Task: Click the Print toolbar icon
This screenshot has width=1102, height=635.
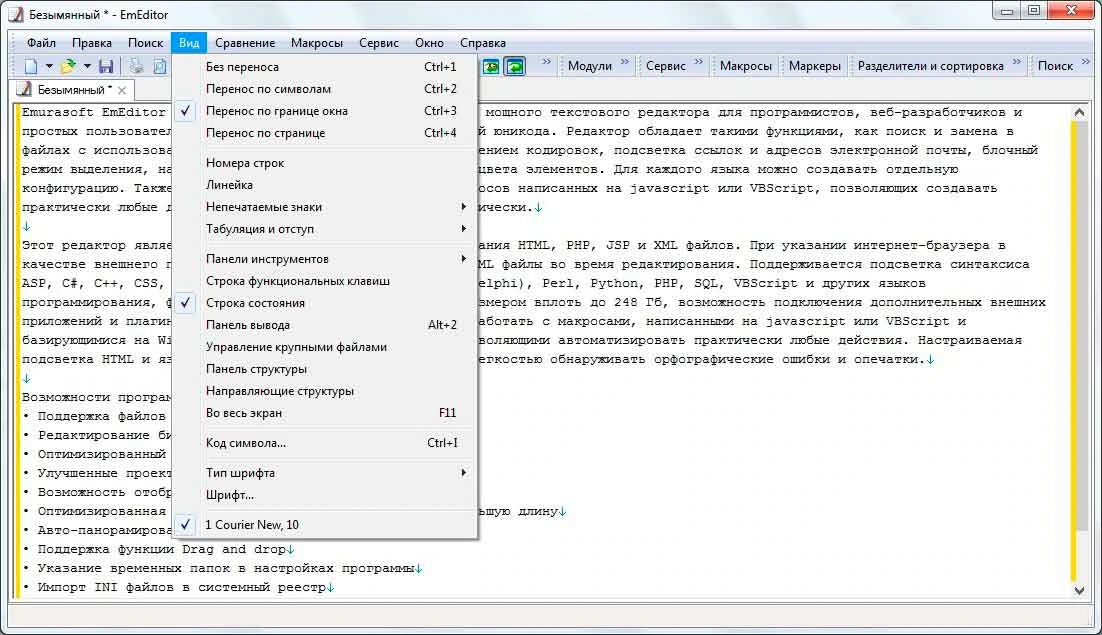Action: [x=136, y=66]
